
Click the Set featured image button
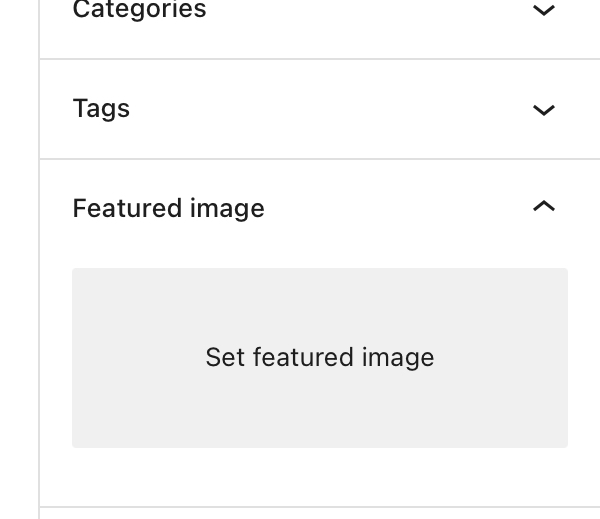click(x=320, y=357)
